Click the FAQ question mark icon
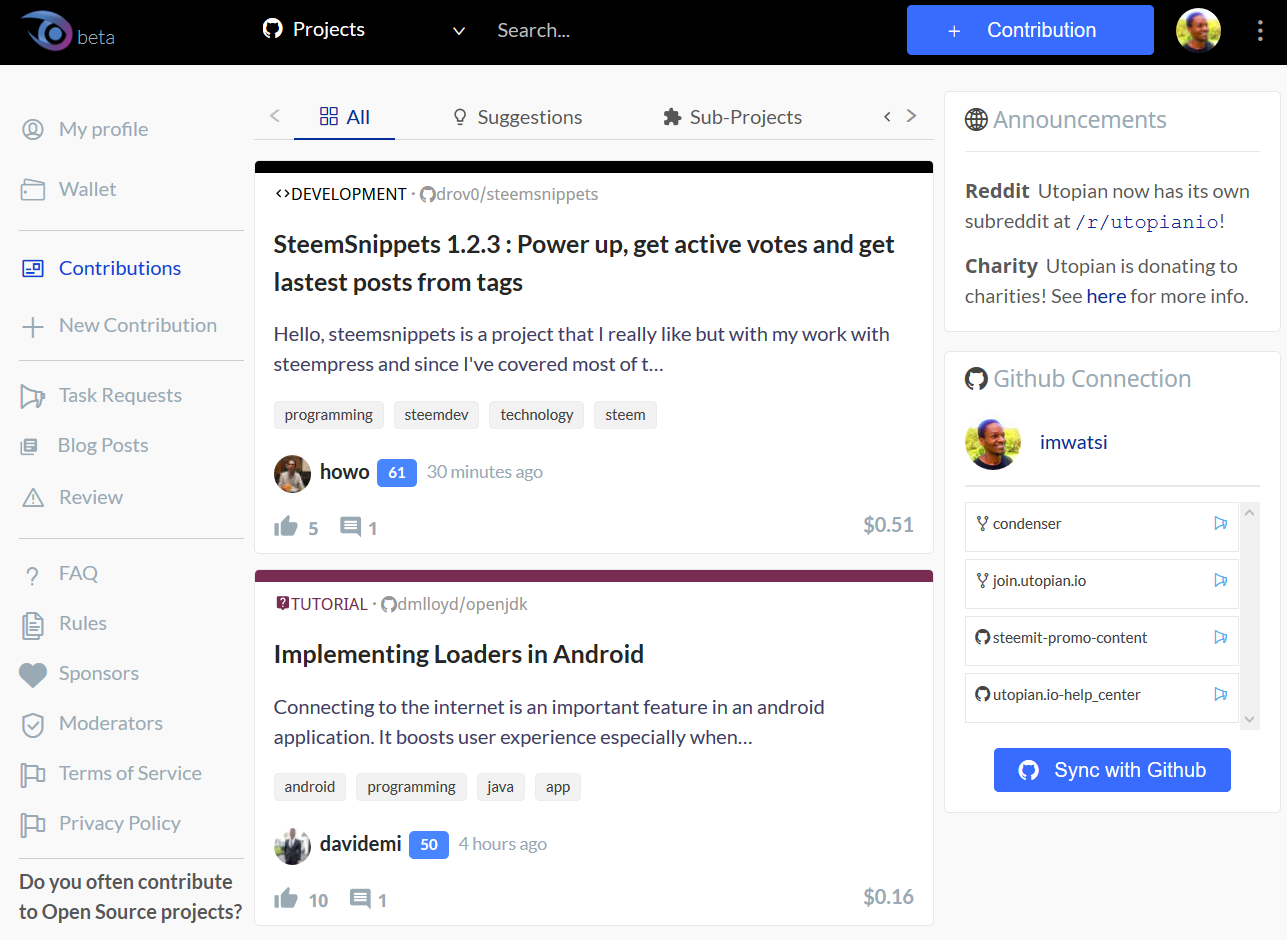This screenshot has height=940, width=1287. tap(32, 575)
